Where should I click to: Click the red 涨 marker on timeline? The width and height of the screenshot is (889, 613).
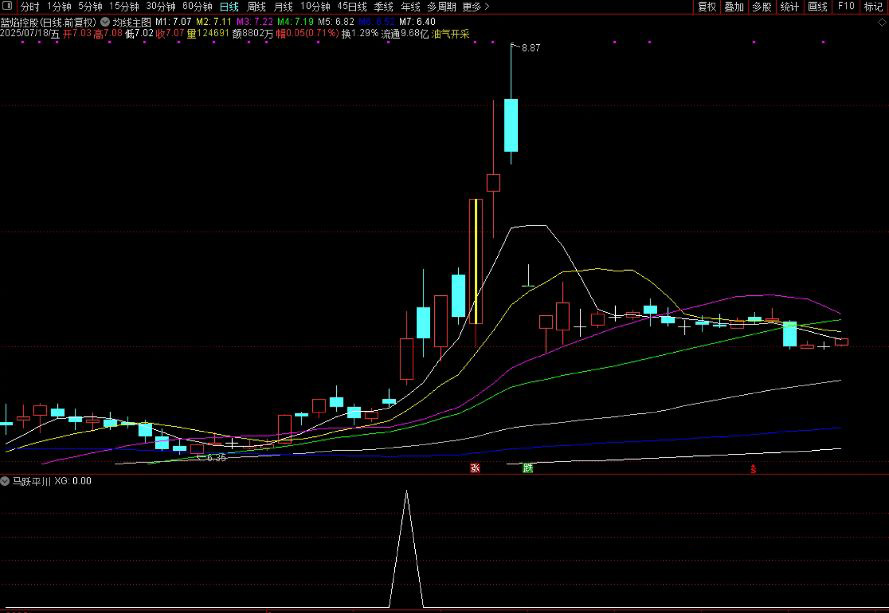click(x=475, y=467)
